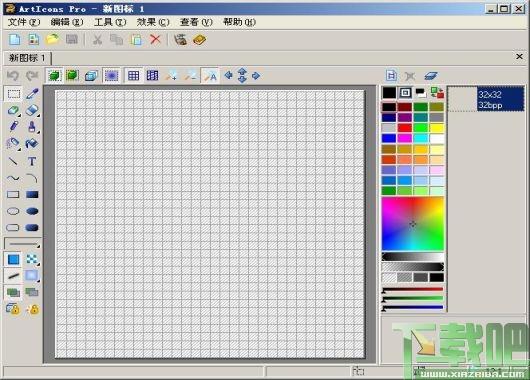Image resolution: width=530 pixels, height=380 pixels.
Task: Select the 32x32 32bpp image format thumbnail
Action: point(486,99)
